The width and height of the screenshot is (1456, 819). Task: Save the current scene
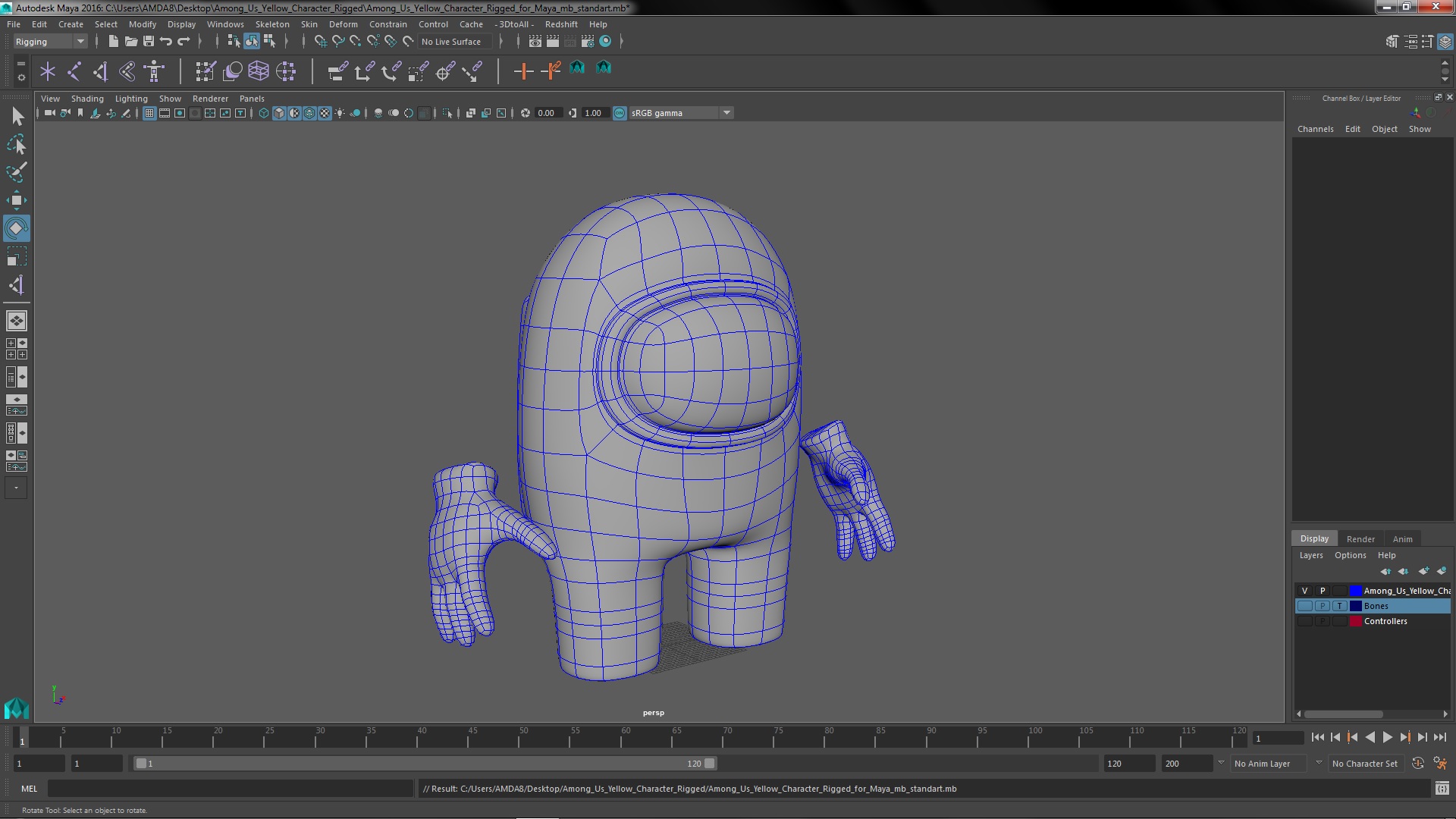pyautogui.click(x=149, y=42)
